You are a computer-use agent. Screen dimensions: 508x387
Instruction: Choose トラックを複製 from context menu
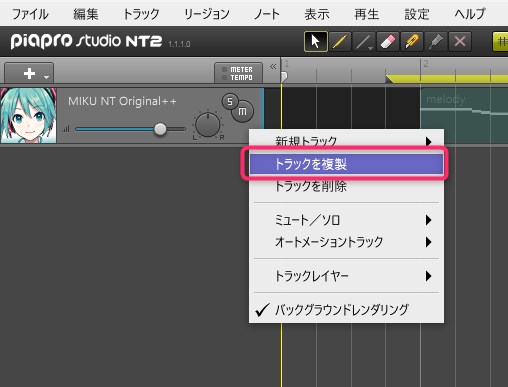tap(346, 164)
